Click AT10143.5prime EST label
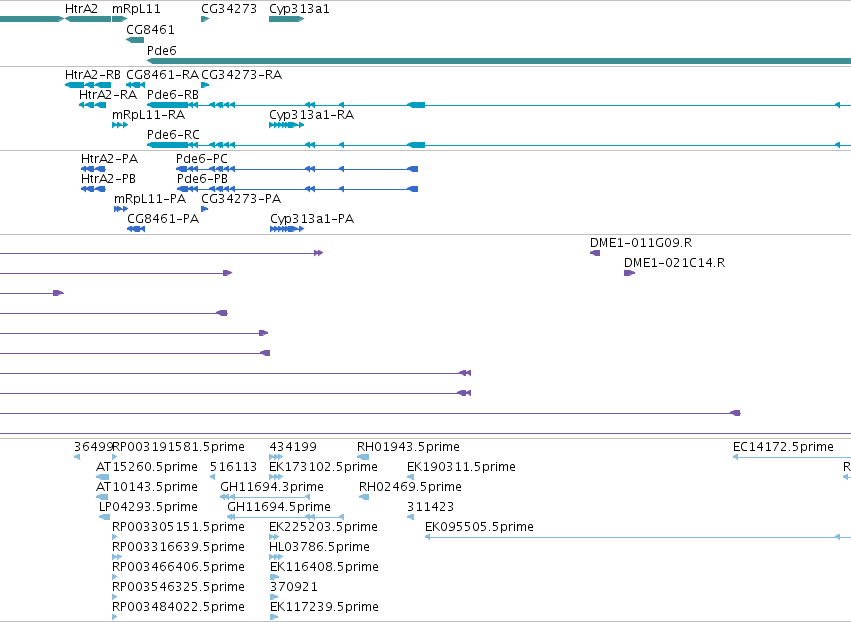The width and height of the screenshot is (851, 622). 147,487
